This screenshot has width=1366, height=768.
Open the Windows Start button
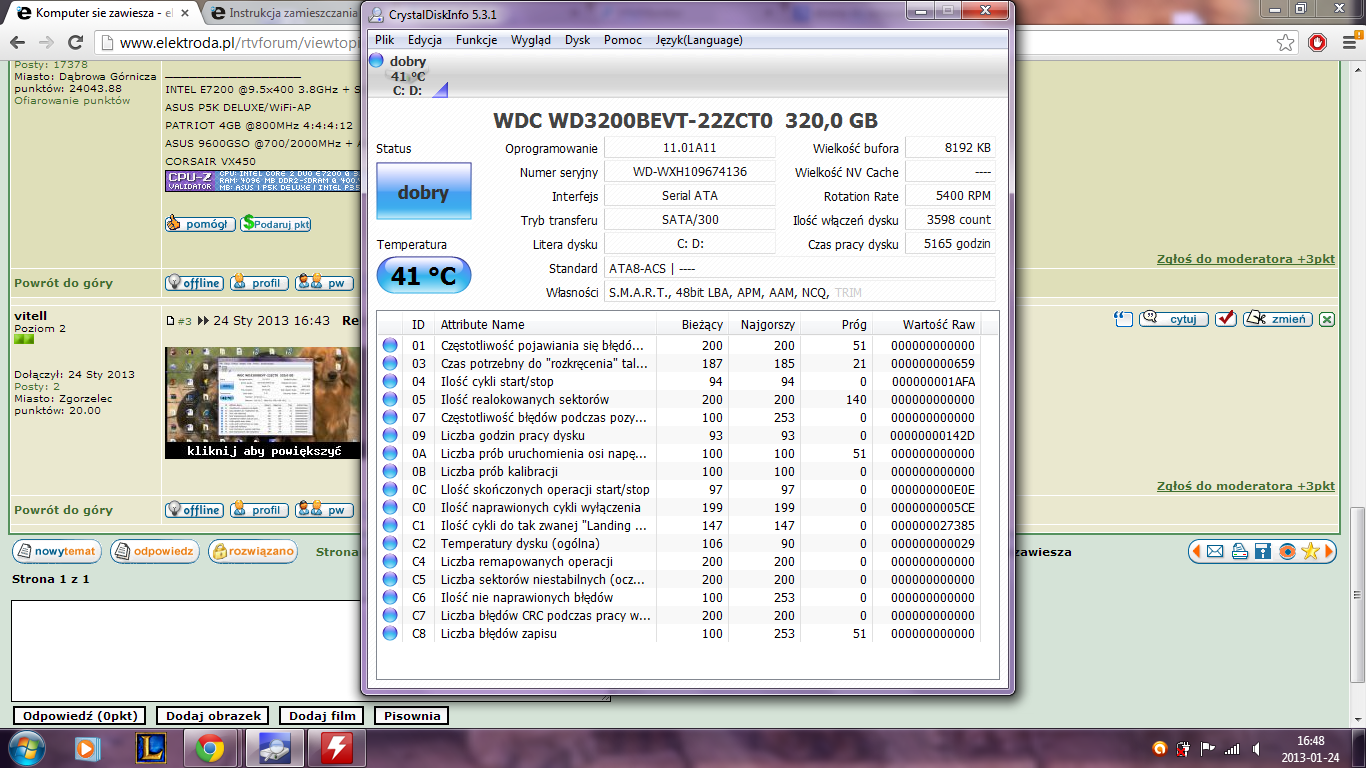pyautogui.click(x=26, y=748)
